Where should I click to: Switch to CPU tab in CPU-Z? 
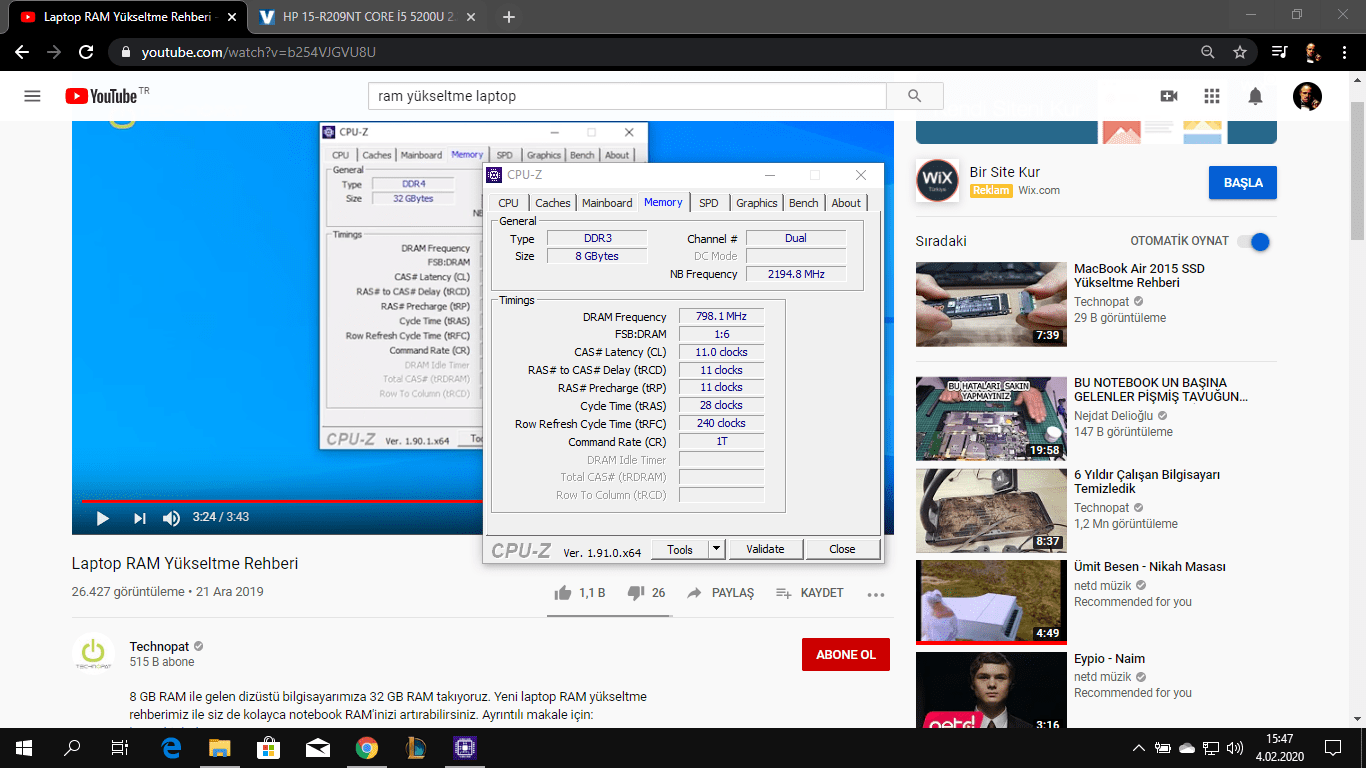(x=509, y=203)
